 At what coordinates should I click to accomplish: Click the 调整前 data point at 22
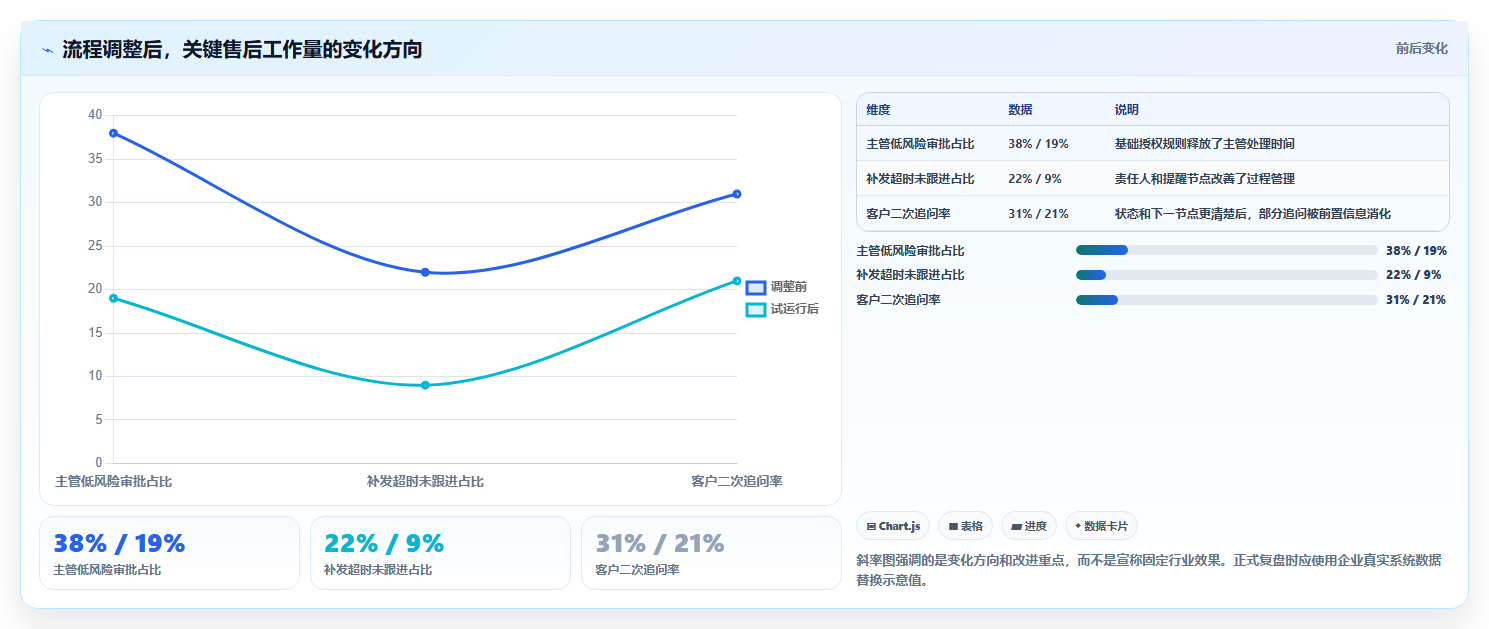[x=425, y=272]
